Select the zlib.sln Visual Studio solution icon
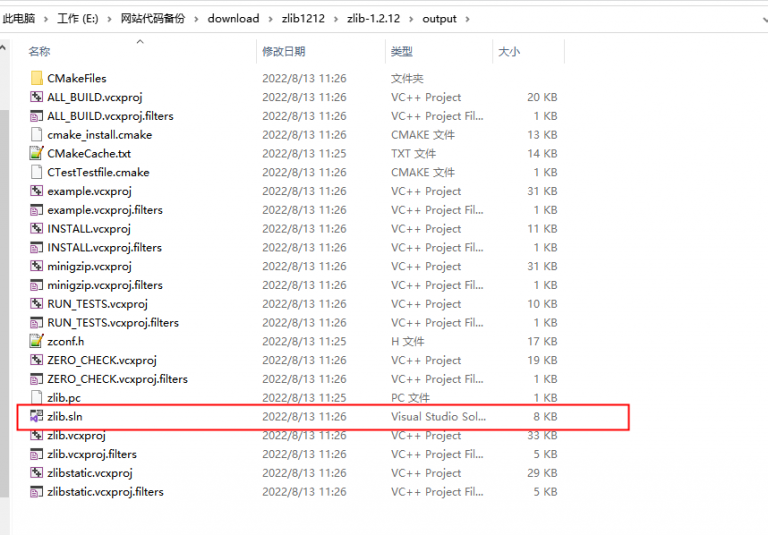 tap(37, 416)
